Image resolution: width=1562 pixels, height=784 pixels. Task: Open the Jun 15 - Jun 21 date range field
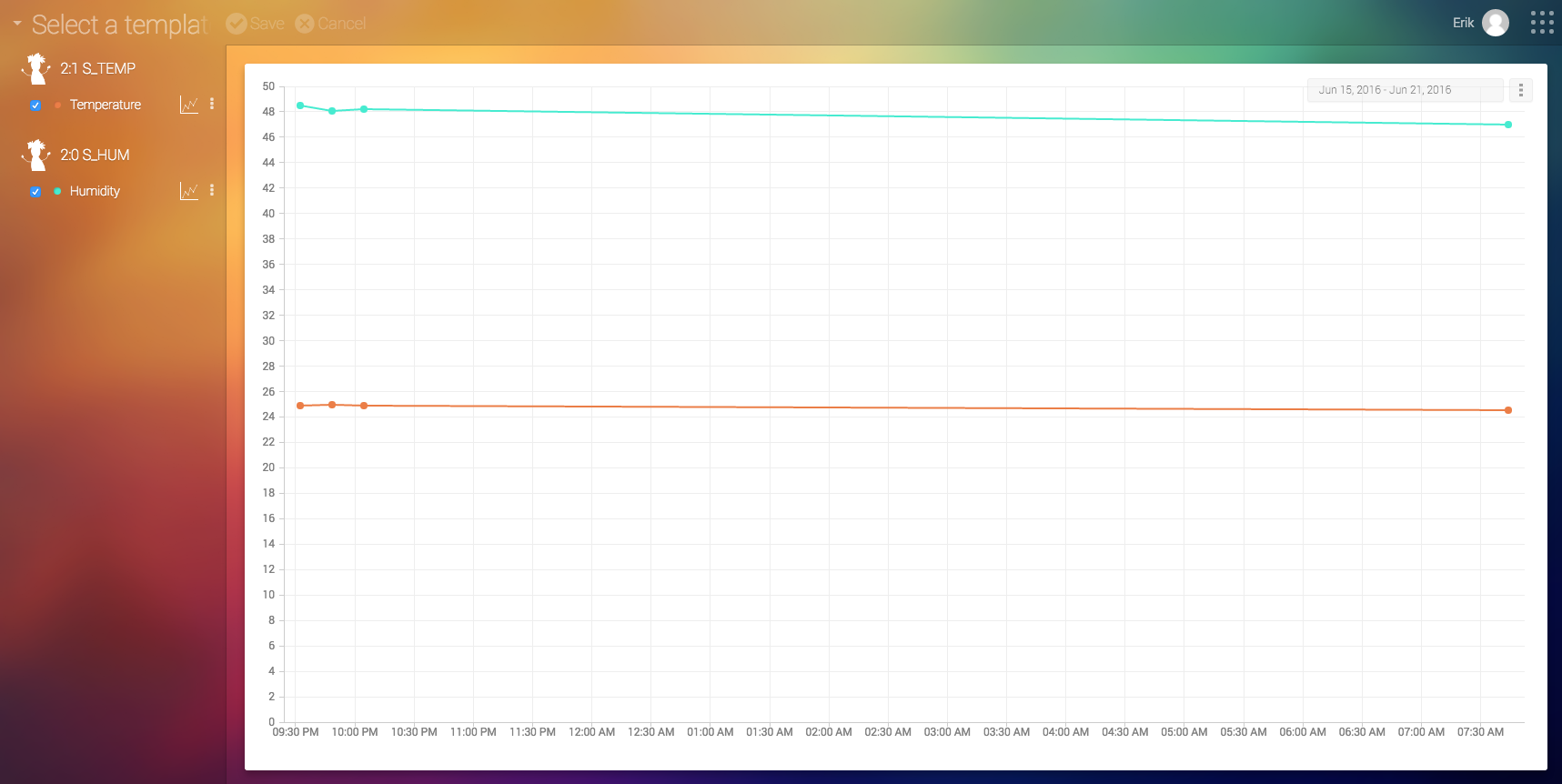pyautogui.click(x=1405, y=90)
